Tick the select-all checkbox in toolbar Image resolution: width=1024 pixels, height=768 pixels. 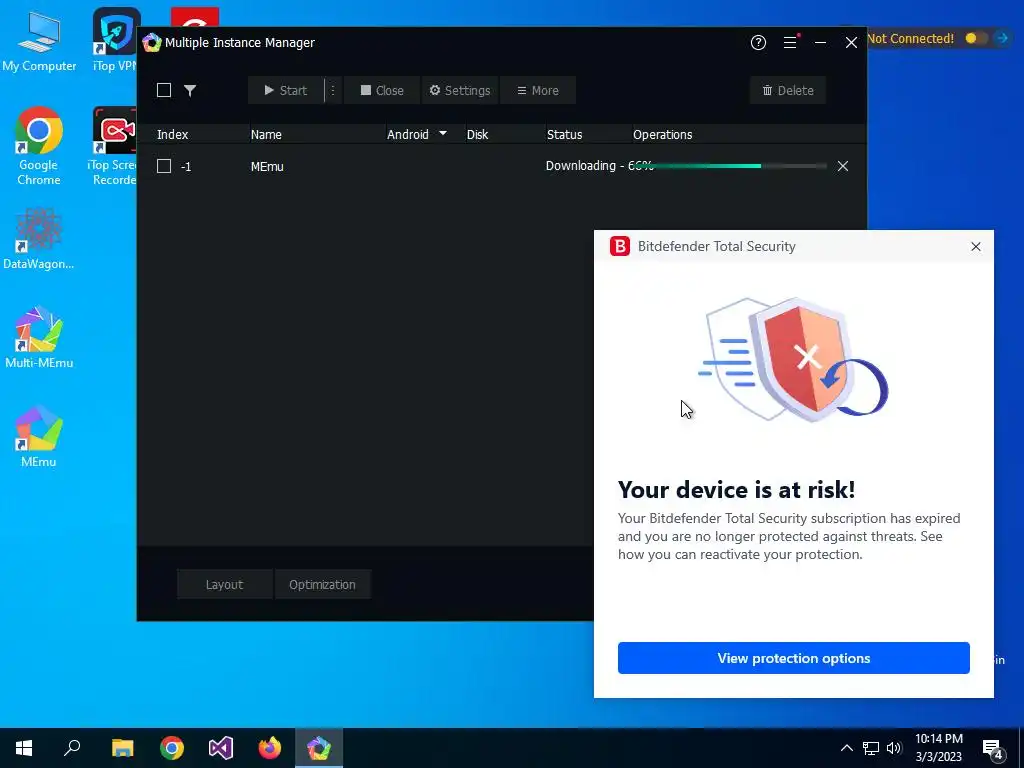tap(164, 90)
